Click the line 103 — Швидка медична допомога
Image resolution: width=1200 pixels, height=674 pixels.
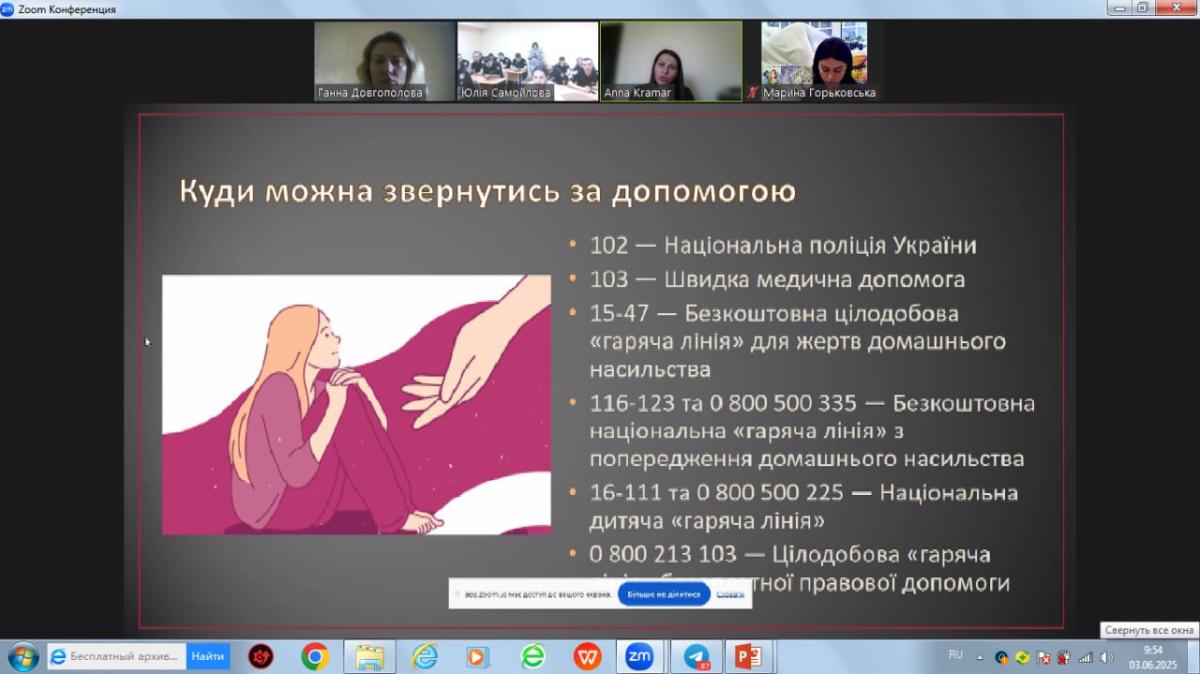[777, 279]
